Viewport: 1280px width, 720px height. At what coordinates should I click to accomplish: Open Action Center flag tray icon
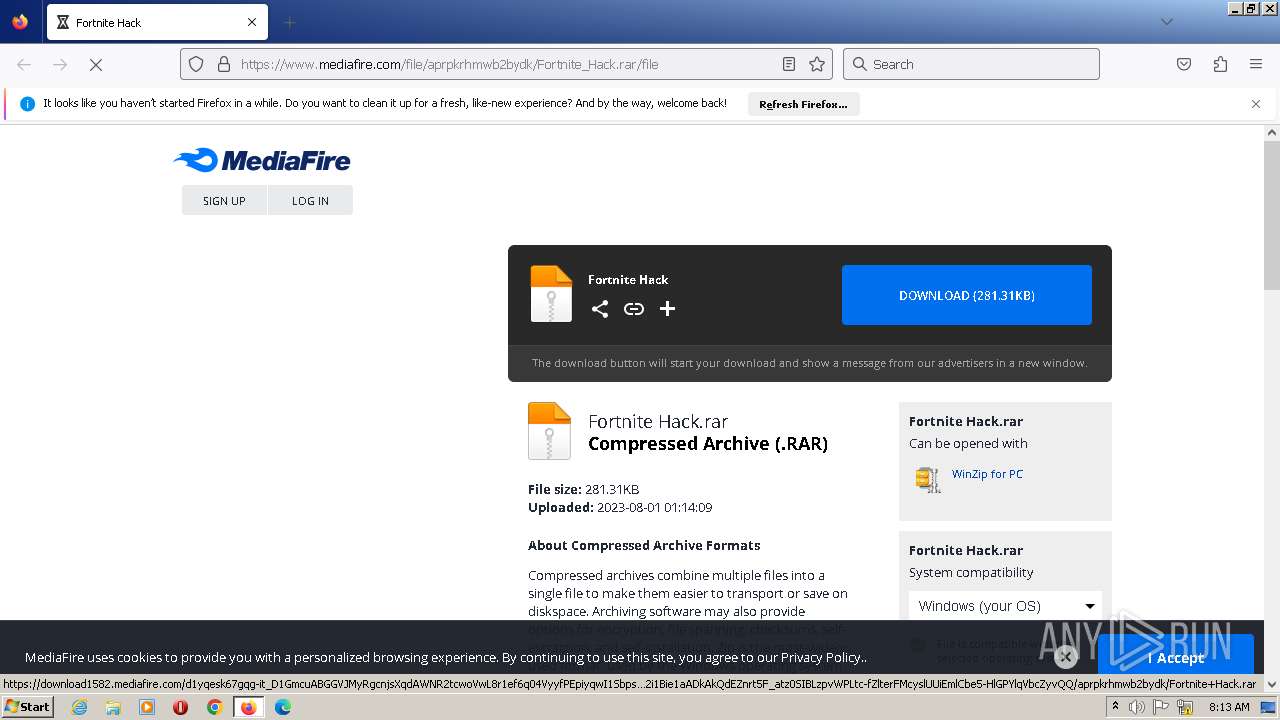point(1163,707)
